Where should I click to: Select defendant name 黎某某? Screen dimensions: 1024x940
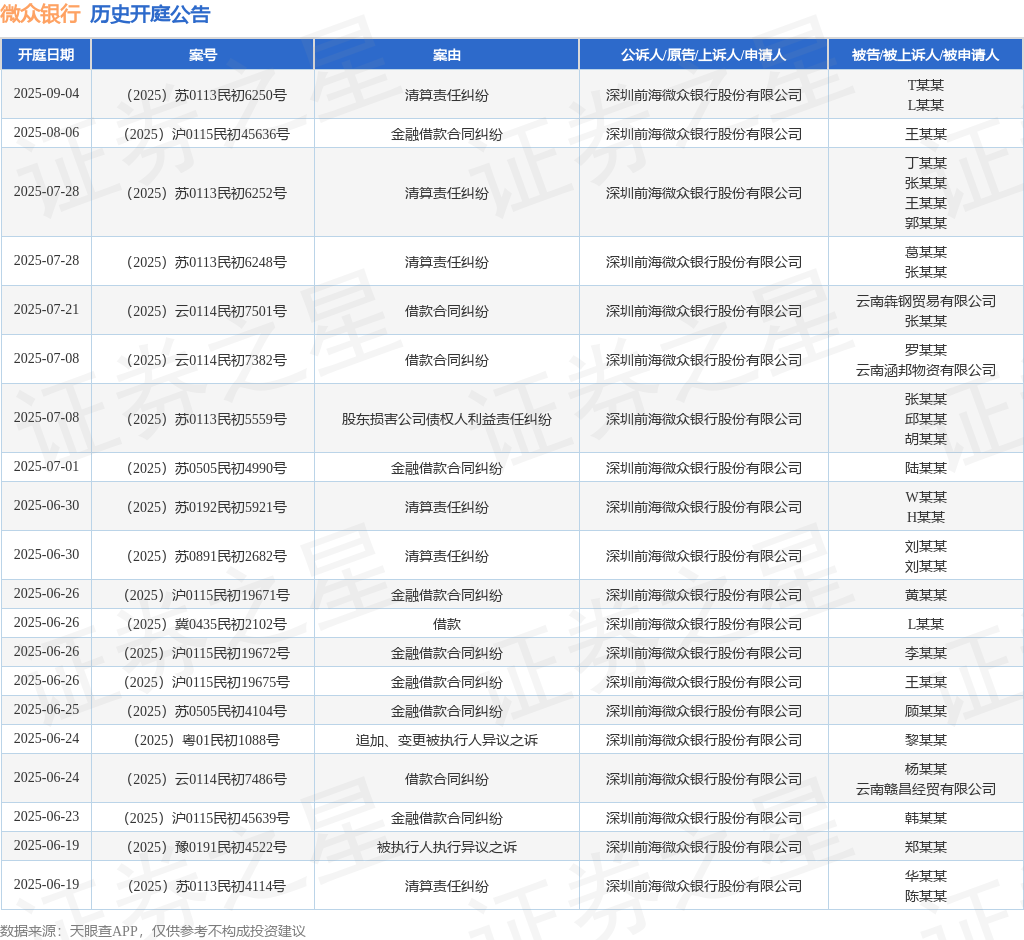(x=925, y=741)
